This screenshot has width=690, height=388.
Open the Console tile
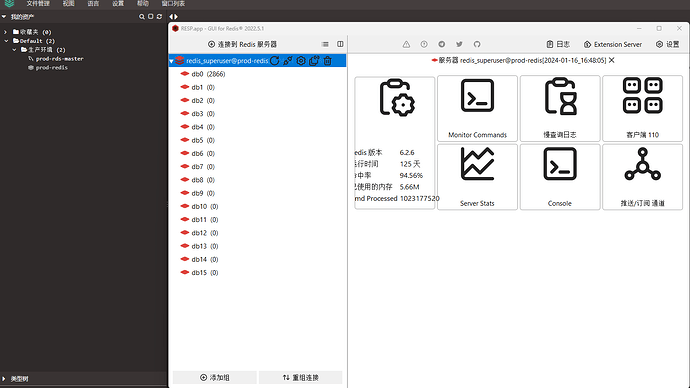click(x=560, y=177)
